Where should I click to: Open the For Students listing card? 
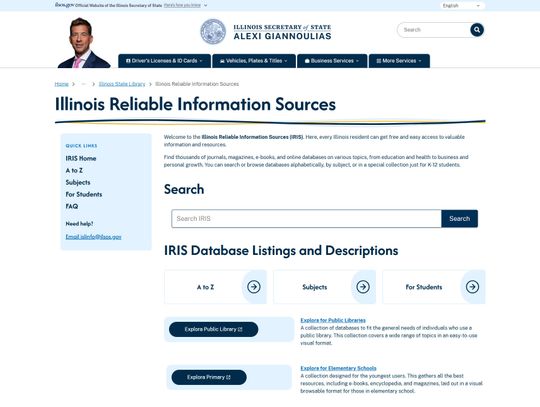tap(434, 287)
